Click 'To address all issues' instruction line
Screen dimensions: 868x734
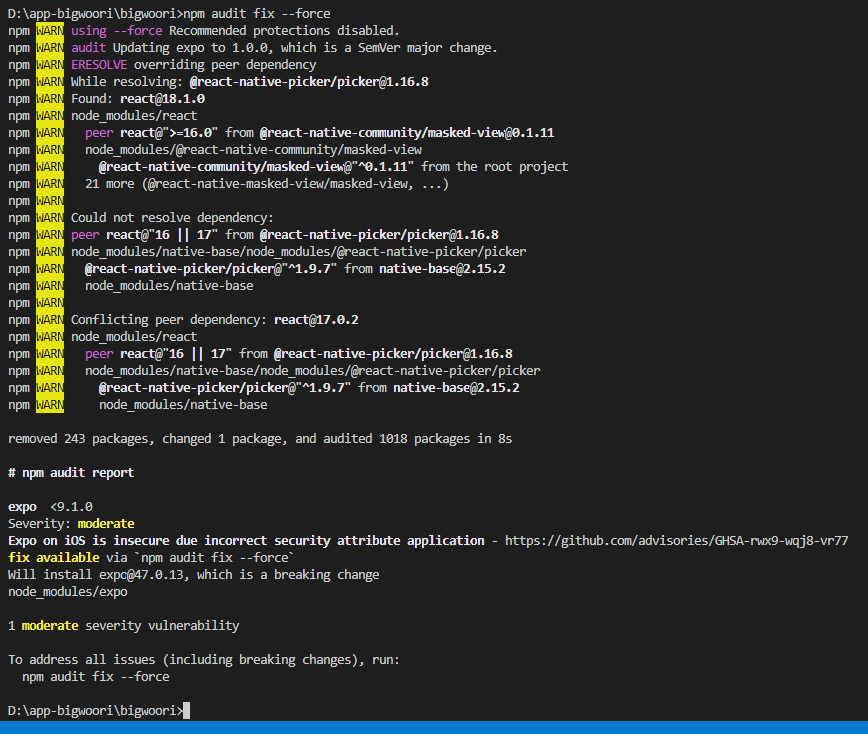(204, 660)
